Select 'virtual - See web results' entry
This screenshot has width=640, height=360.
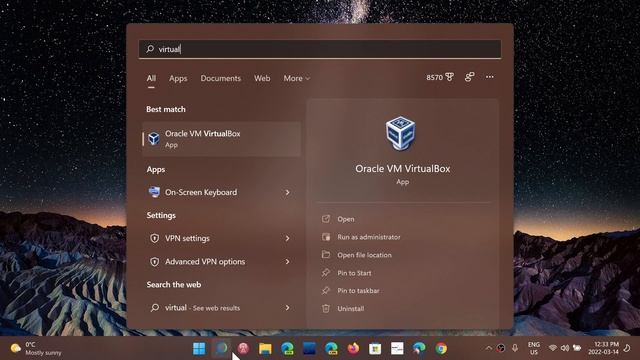point(221,308)
